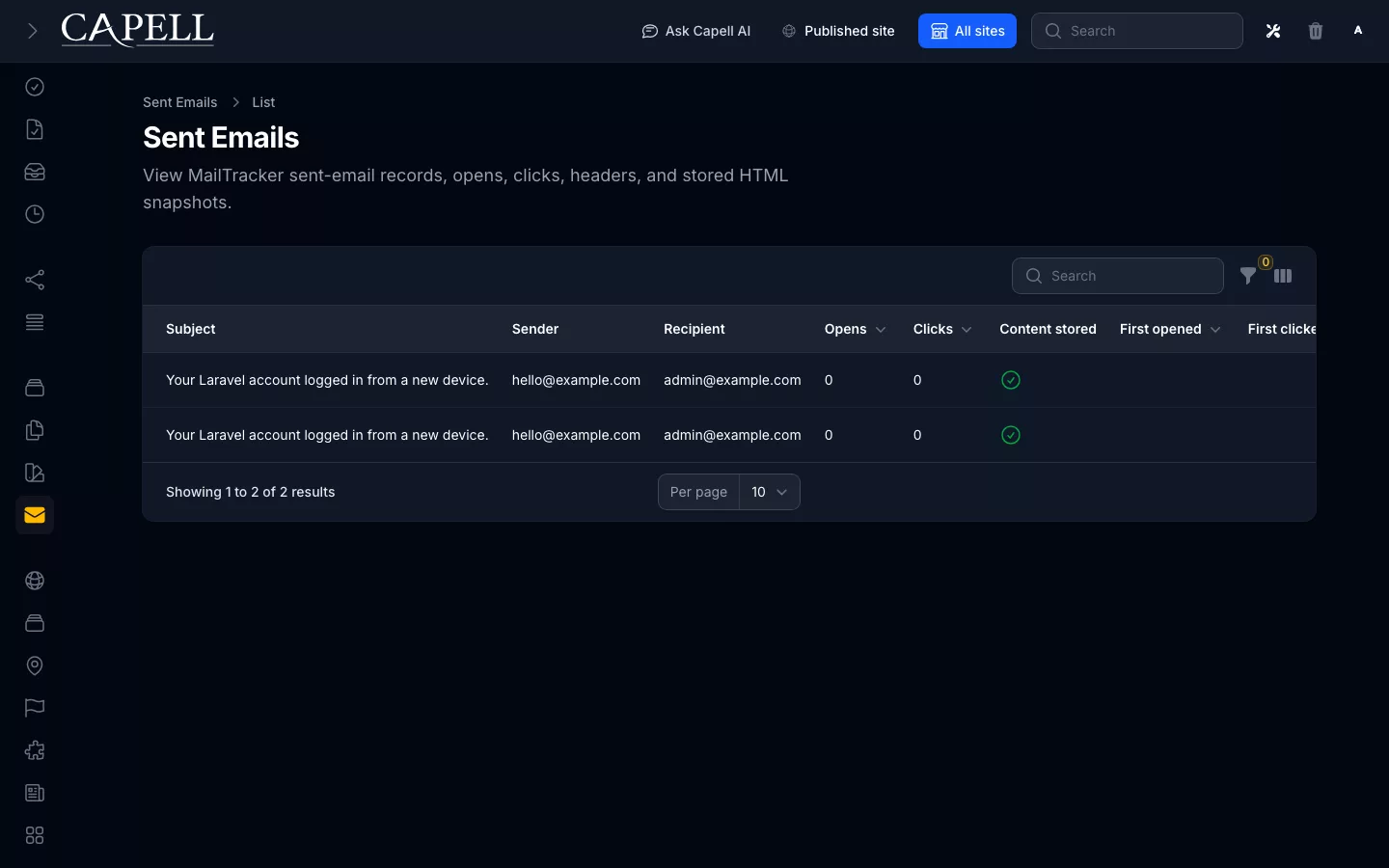Image resolution: width=1389 pixels, height=868 pixels.
Task: Click hello@example.com in the first row
Action: click(x=576, y=380)
